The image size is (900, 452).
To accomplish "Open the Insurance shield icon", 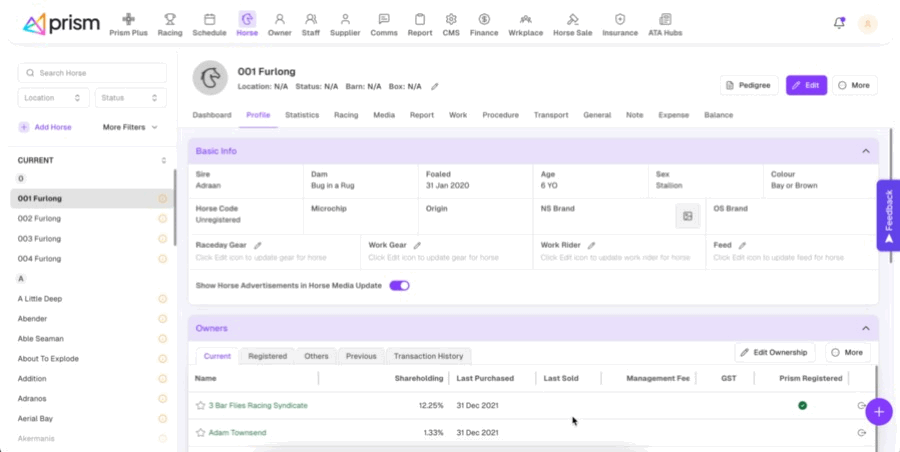I will 620,23.
